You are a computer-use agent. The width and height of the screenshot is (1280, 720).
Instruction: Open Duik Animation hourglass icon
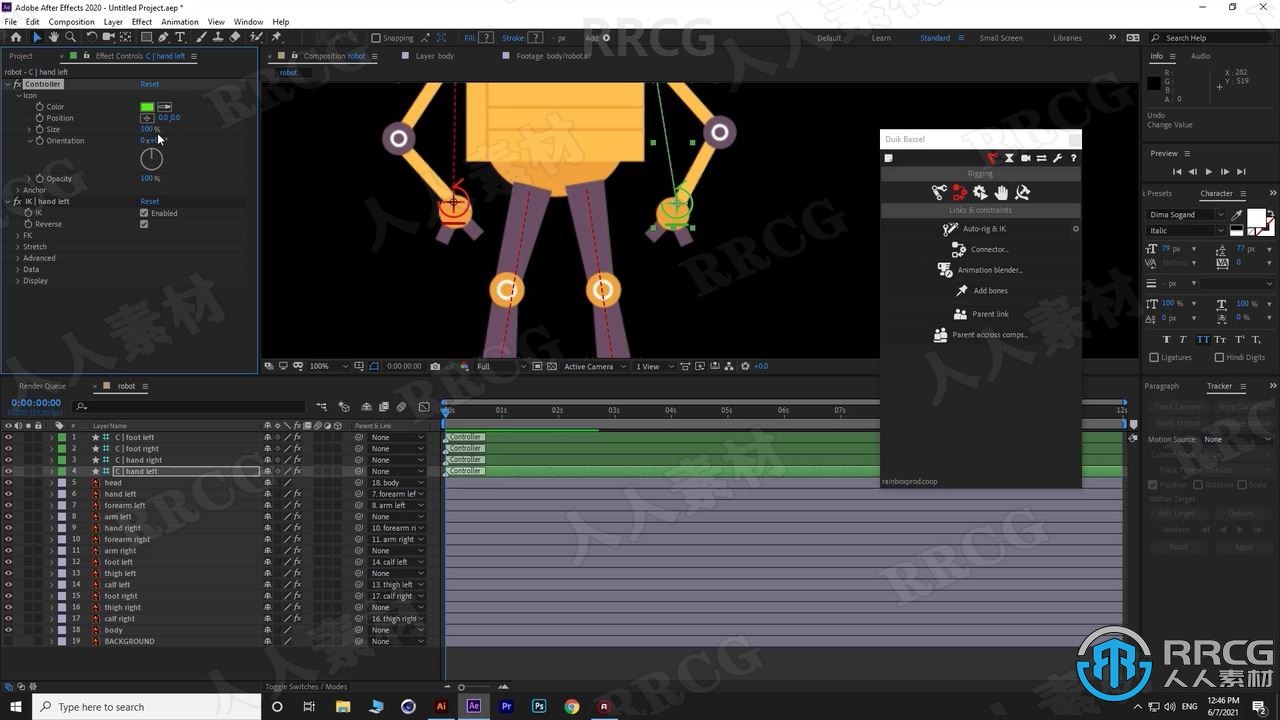coord(1009,158)
